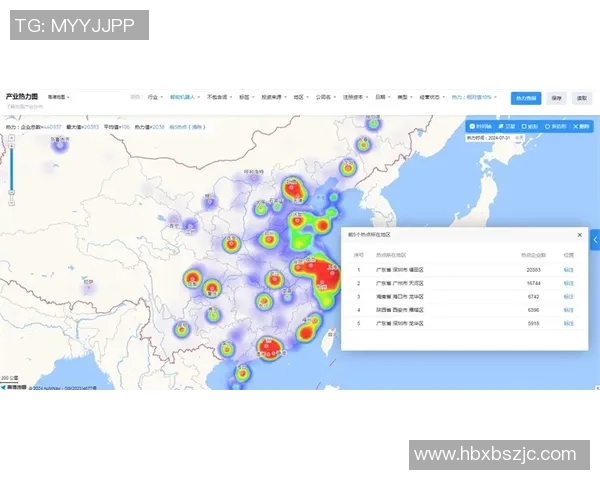This screenshot has width=600, height=480.
Task: Enable the 时间轴 timeline tool
Action: pos(482,127)
